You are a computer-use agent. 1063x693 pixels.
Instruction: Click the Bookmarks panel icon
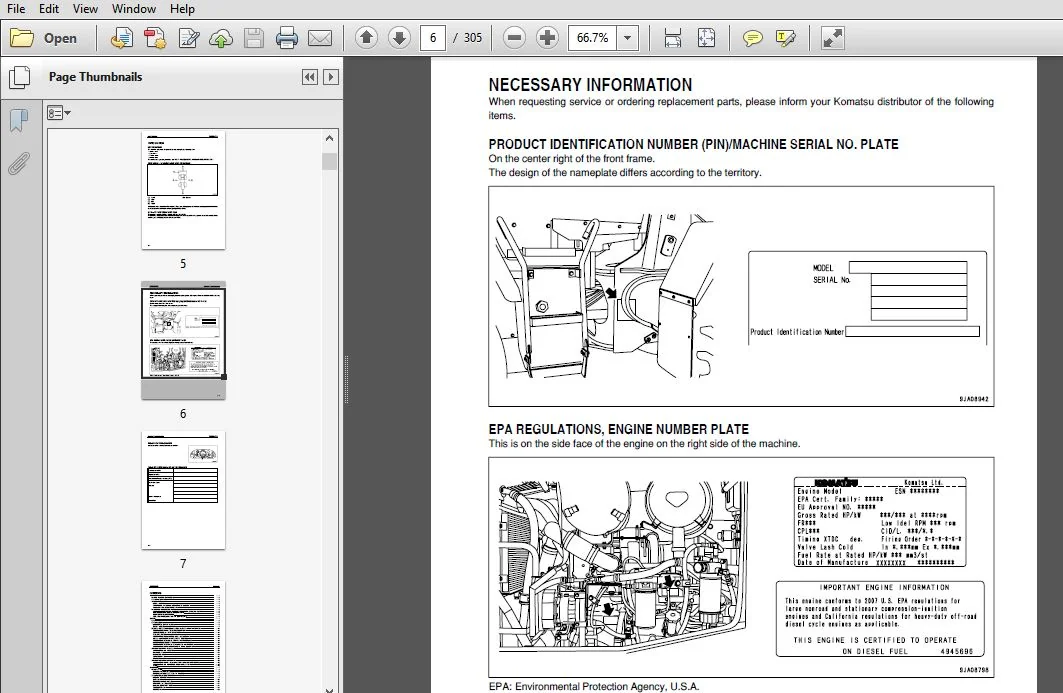pyautogui.click(x=19, y=121)
